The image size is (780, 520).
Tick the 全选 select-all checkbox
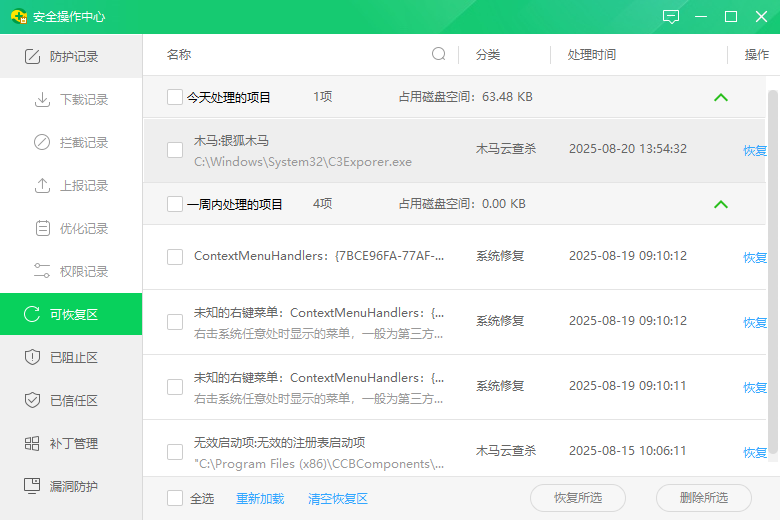(175, 498)
